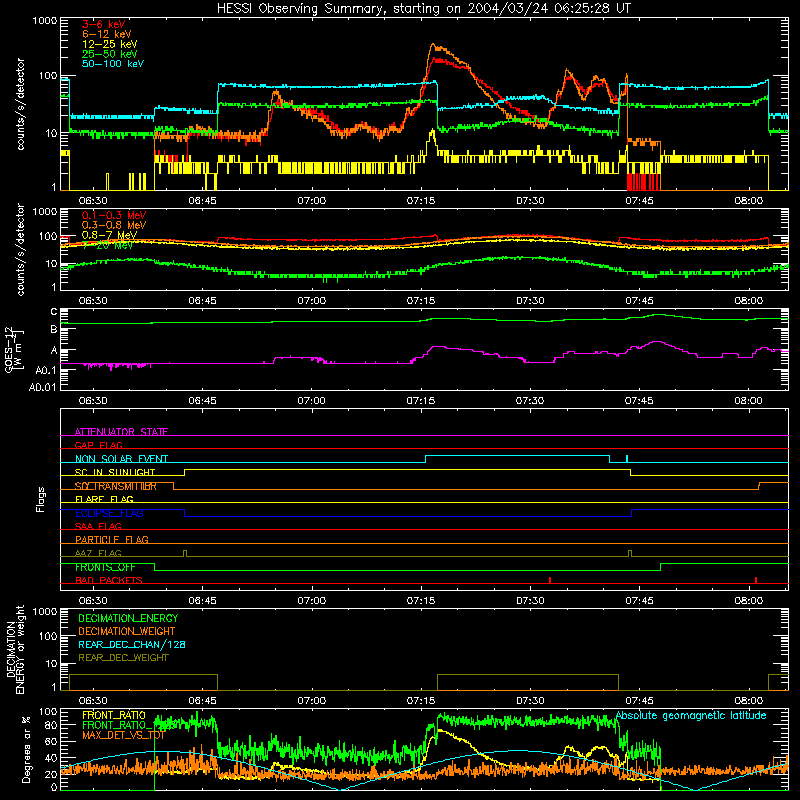Screen dimensions: 800x800
Task: Select the green 7-20 MeV legend label
Action: pyautogui.click(x=107, y=245)
